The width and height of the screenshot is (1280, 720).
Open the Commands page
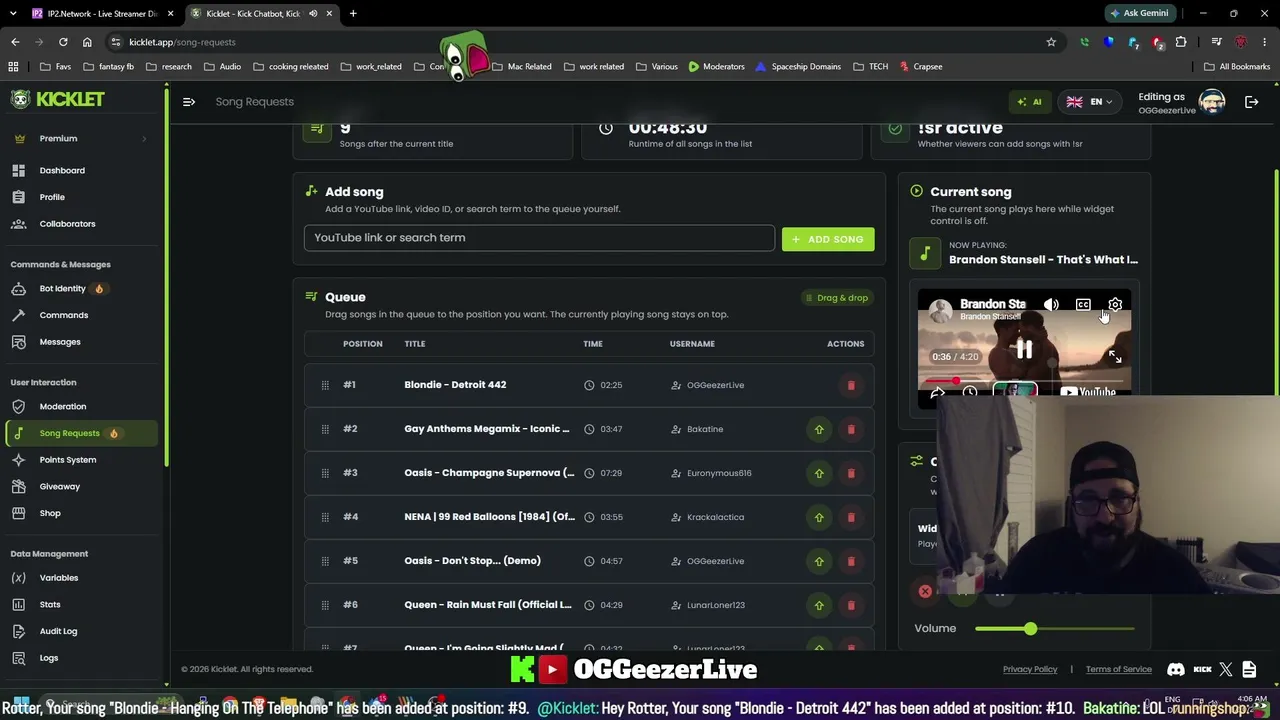point(64,315)
